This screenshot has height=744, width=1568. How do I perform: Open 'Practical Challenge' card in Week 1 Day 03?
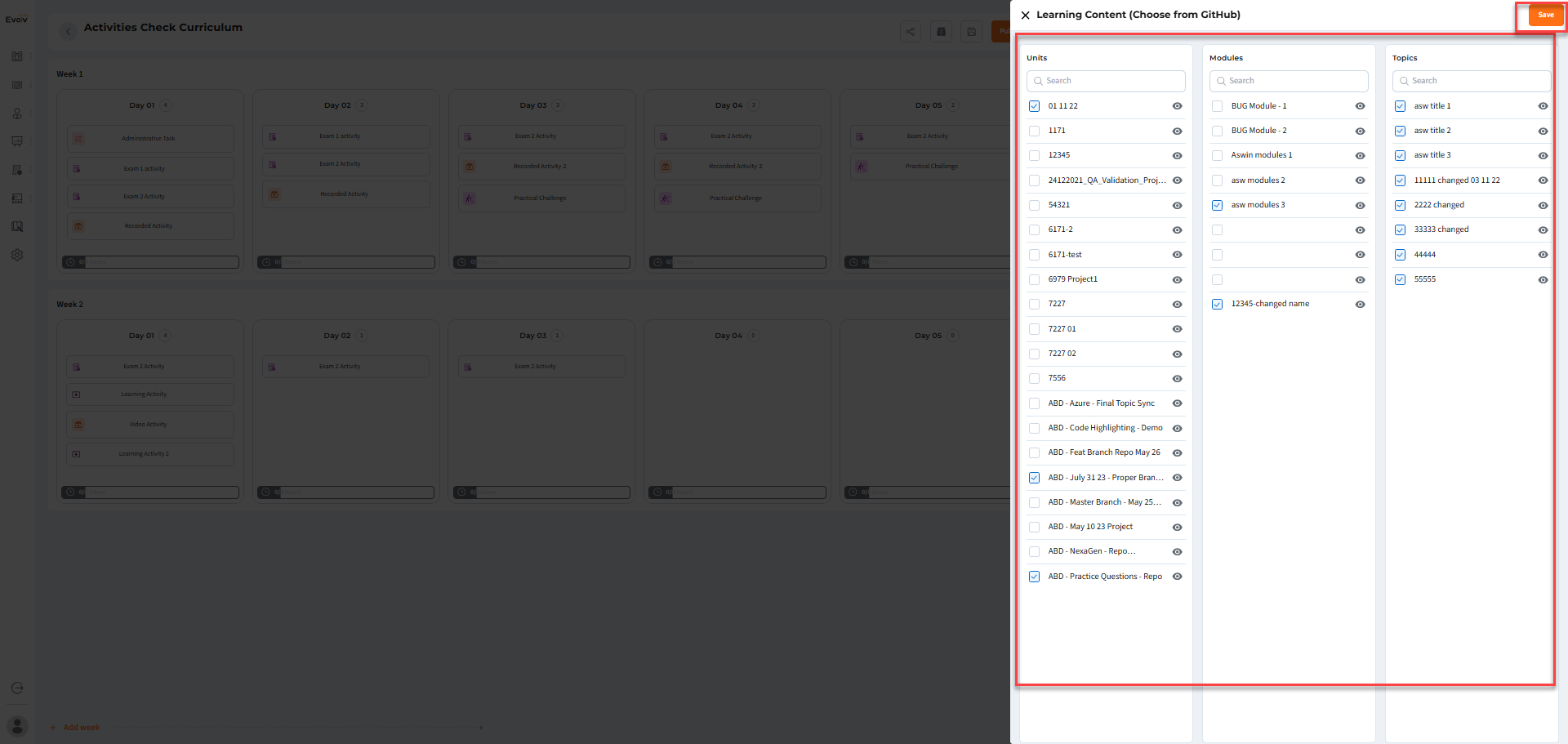(x=541, y=198)
